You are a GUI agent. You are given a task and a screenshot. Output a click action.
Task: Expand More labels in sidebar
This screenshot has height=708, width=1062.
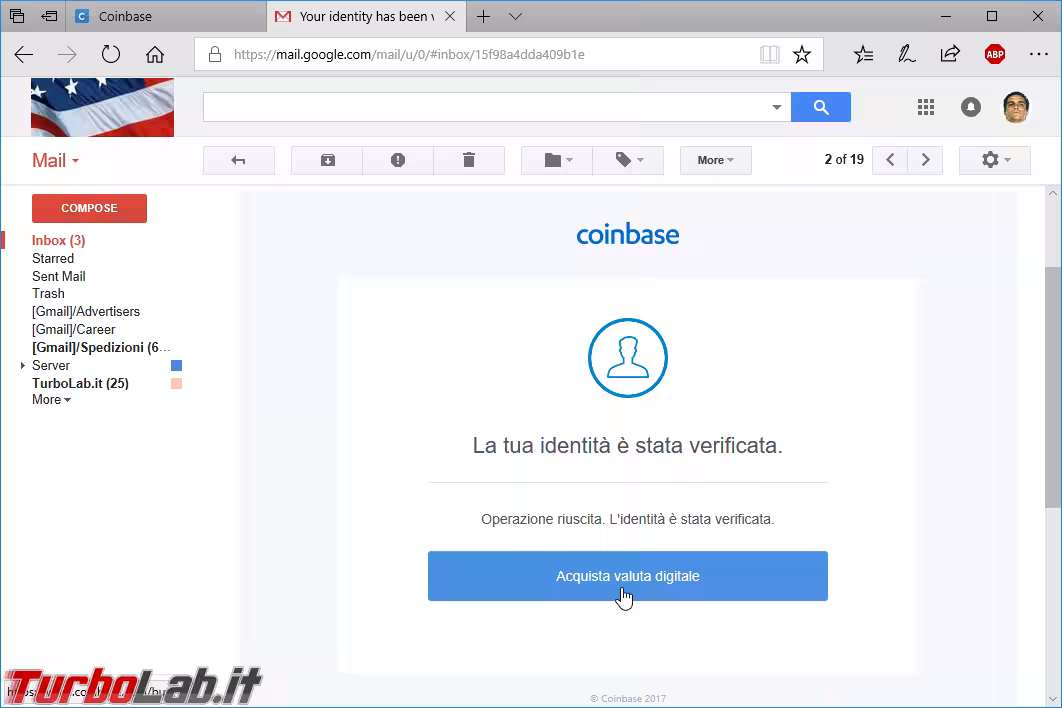pos(51,400)
